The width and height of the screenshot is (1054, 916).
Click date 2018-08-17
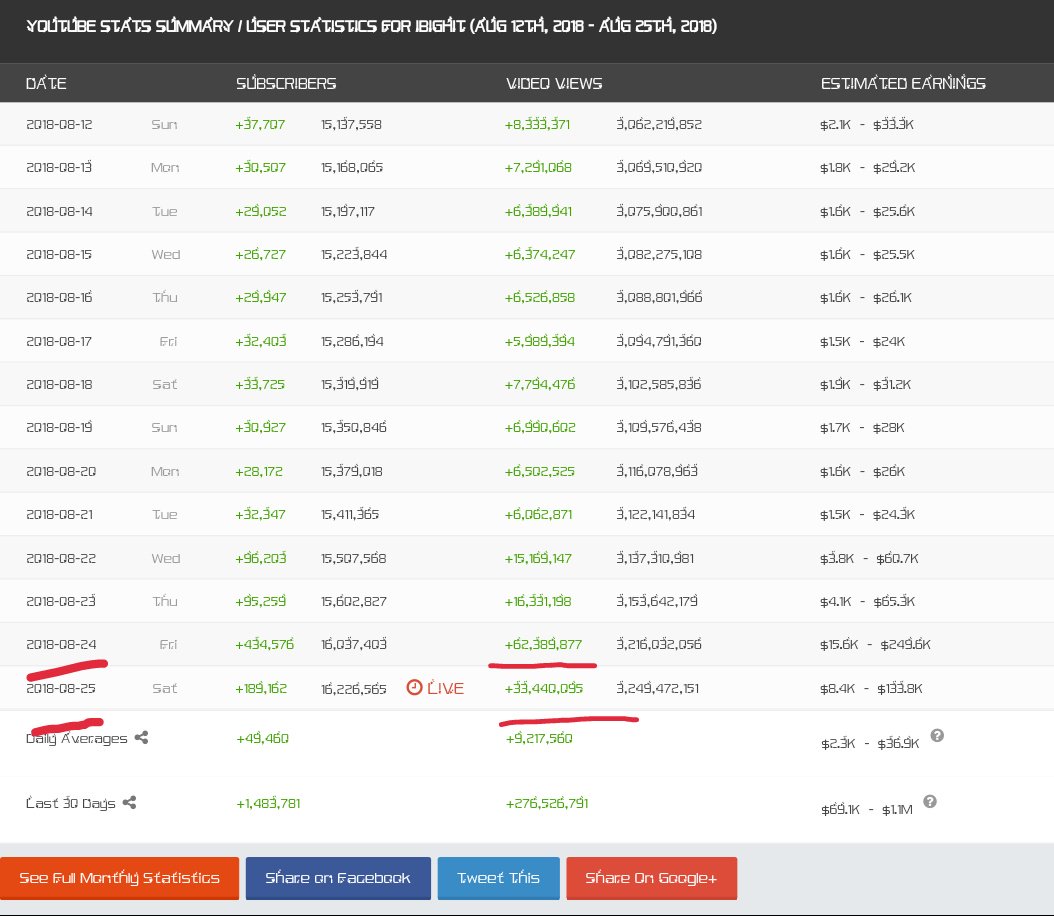tap(59, 341)
